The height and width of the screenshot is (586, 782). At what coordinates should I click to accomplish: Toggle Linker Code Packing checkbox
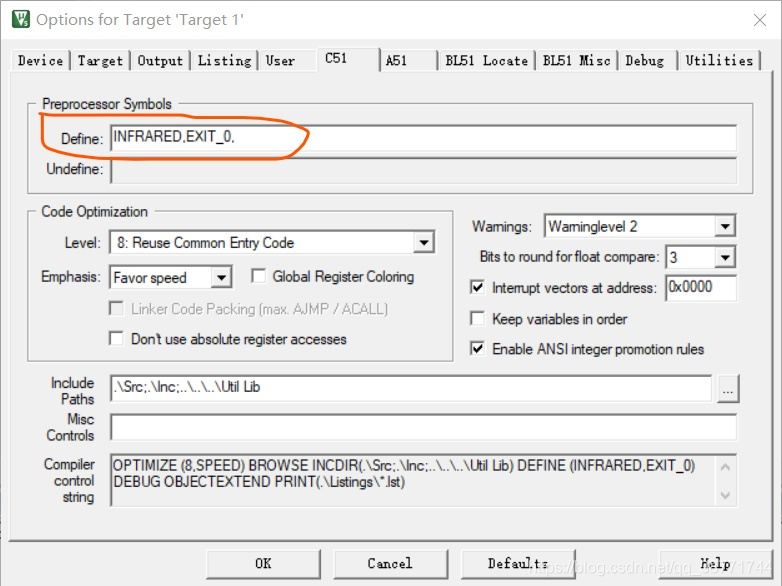[x=116, y=309]
